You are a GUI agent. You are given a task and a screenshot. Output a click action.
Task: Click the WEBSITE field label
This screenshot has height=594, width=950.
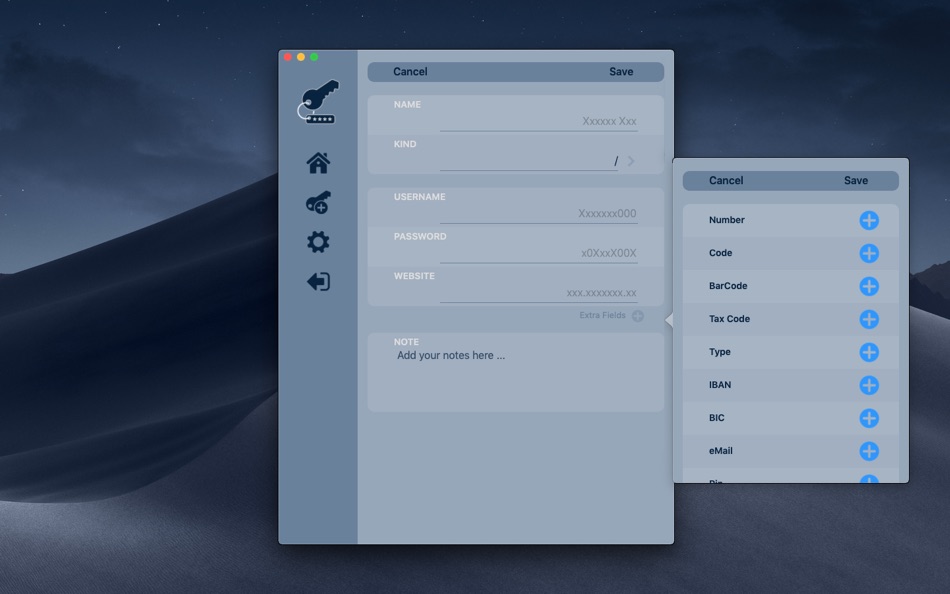(414, 276)
